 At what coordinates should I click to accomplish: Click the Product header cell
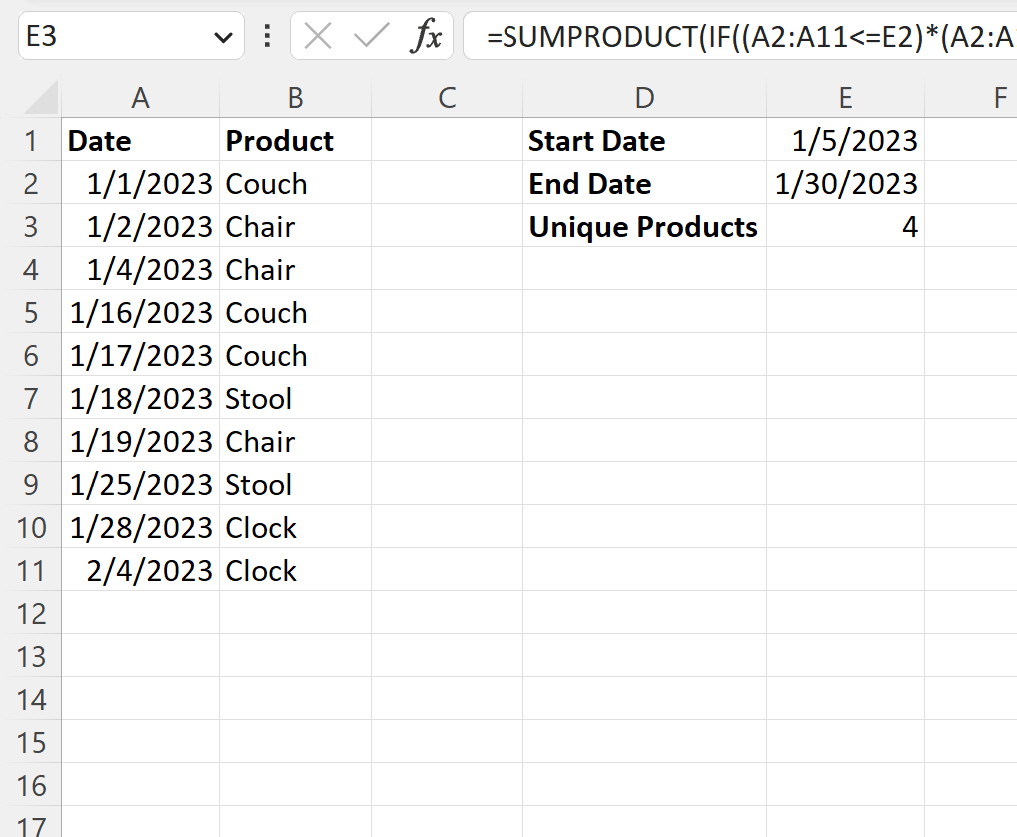click(295, 141)
